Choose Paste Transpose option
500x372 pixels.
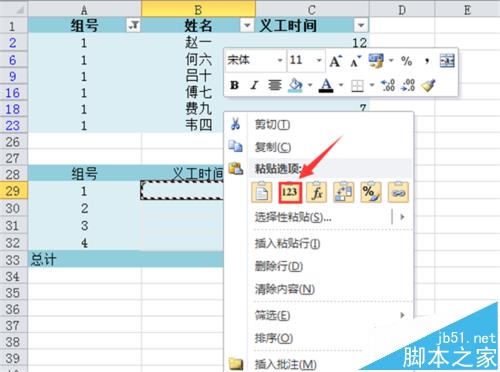tap(344, 192)
